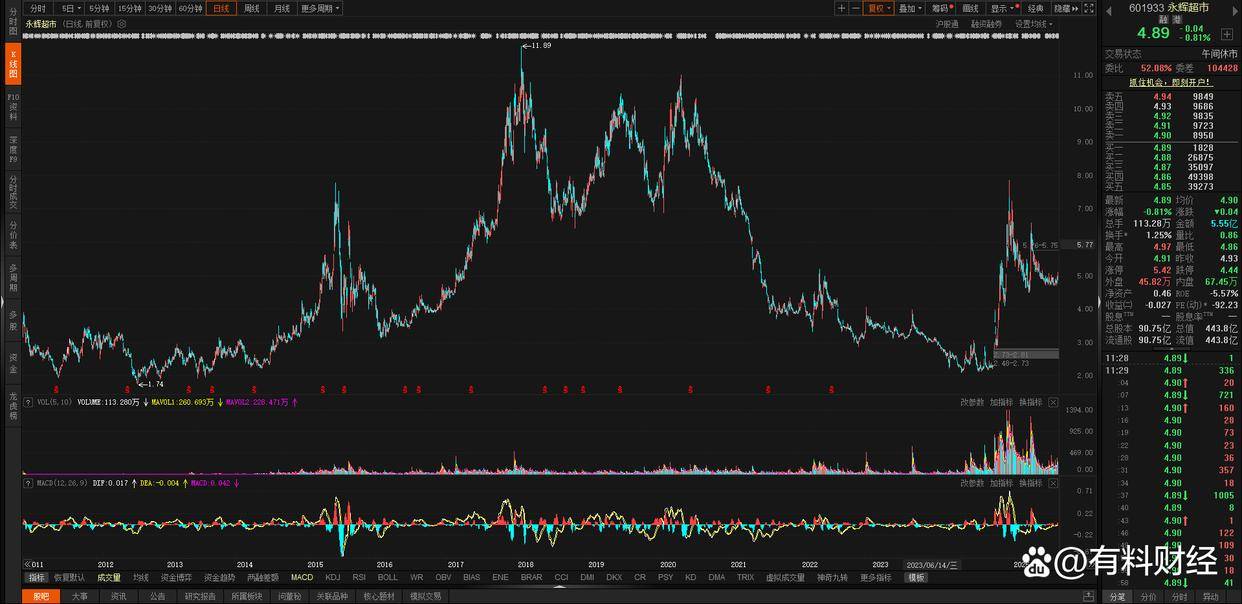Switch to 5分钟 chart period

[99, 8]
